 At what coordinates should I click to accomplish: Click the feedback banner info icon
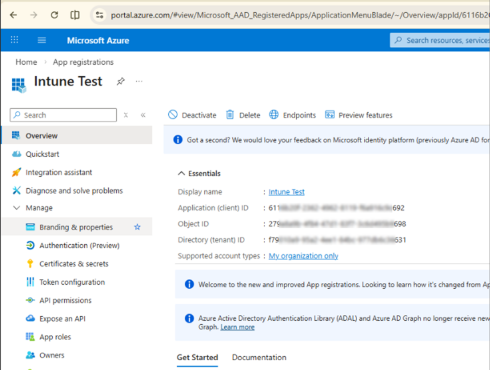pos(178,140)
